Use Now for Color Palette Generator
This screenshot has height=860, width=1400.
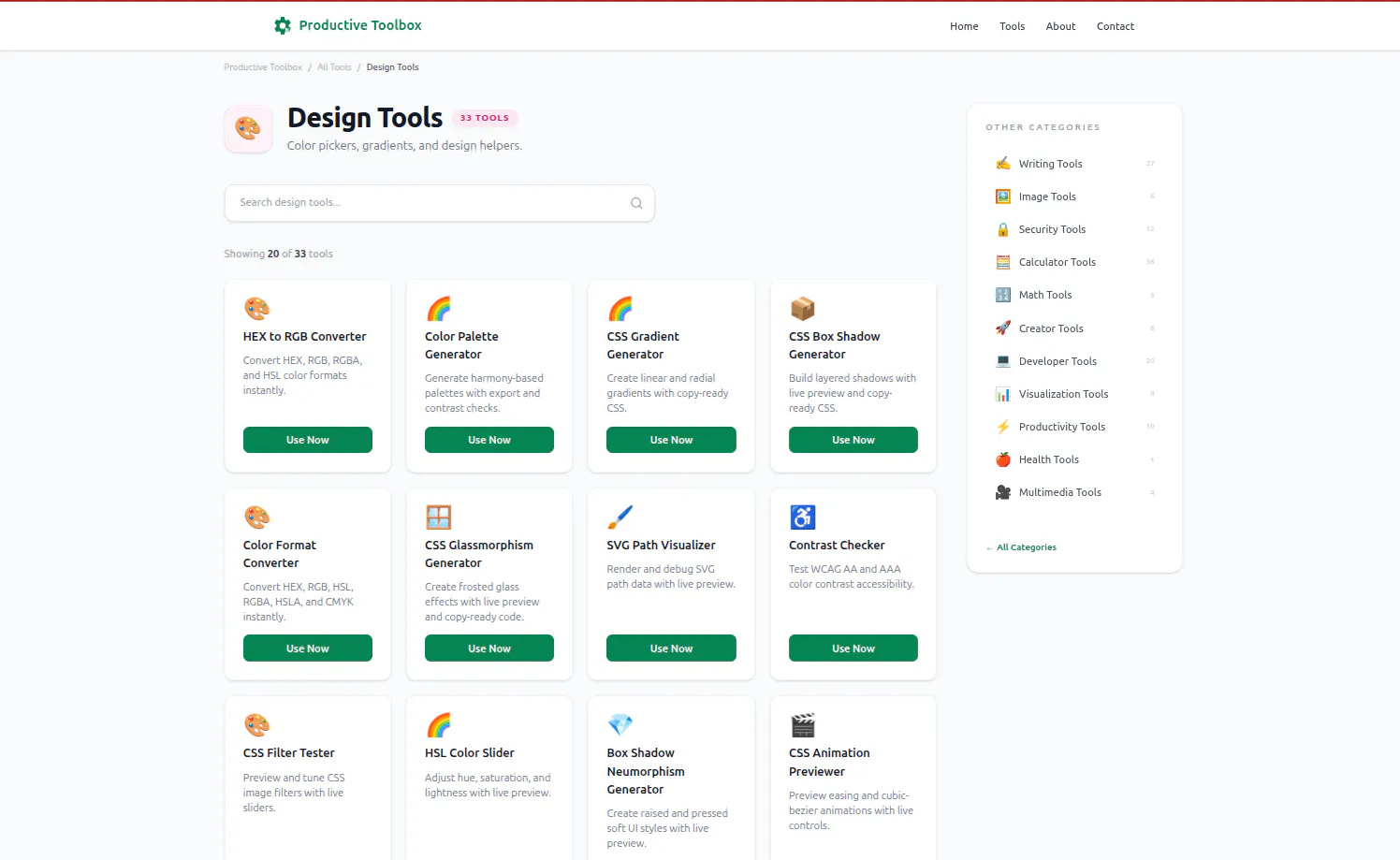point(489,440)
